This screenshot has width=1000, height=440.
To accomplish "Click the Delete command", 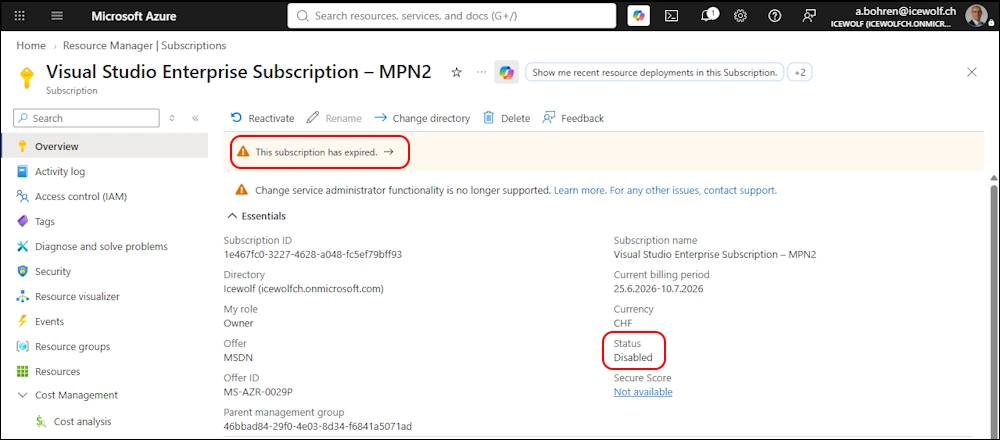I will click(x=506, y=118).
